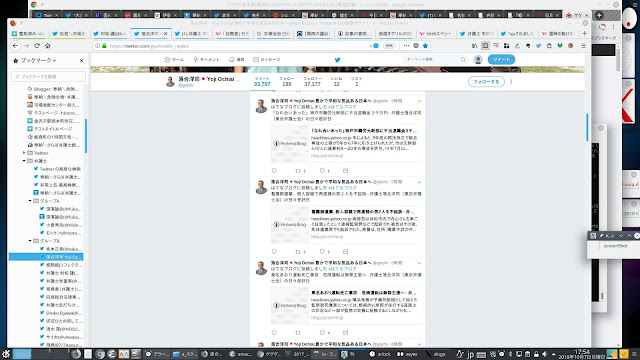This screenshot has width=640, height=360.
Task: Click the Twitter bird extension icon in toolbar
Action: 538,46
